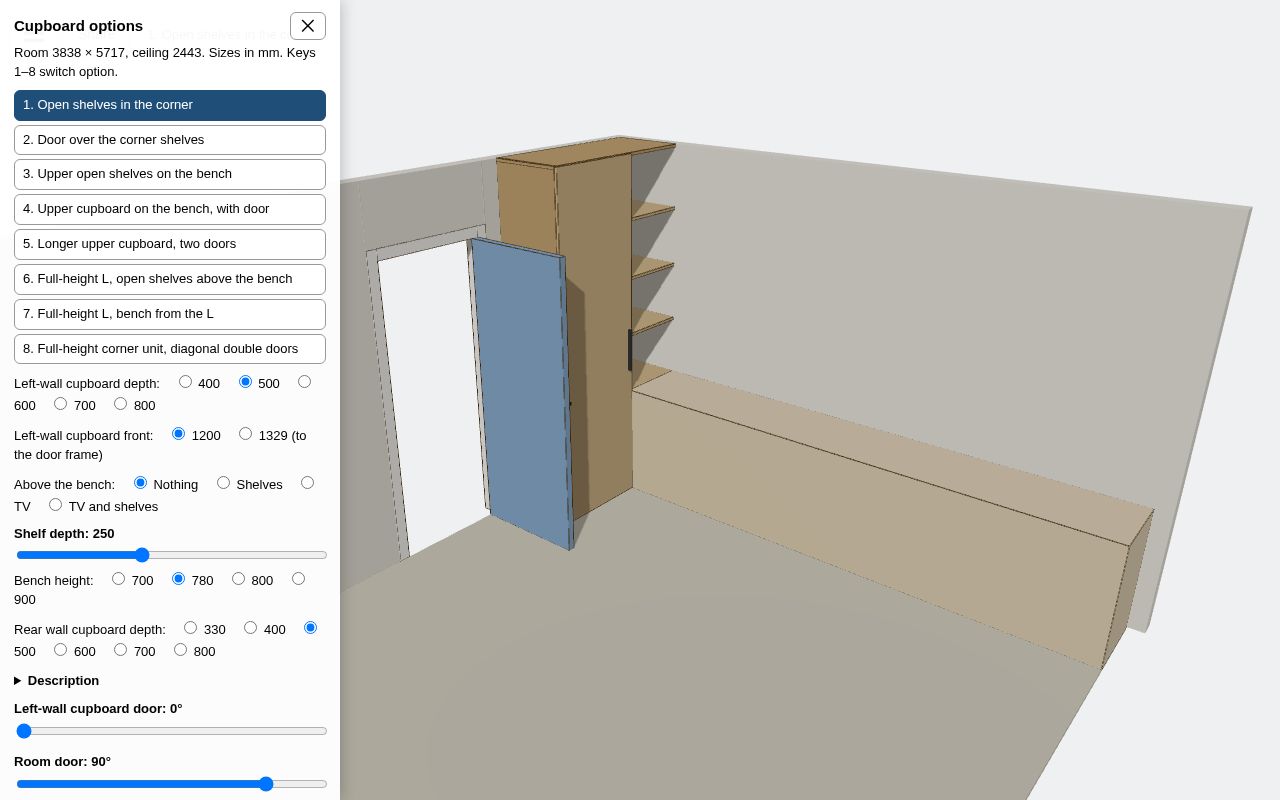The width and height of the screenshot is (1280, 800).
Task: Set rear wall cupboard depth to 330
Action: 190,628
